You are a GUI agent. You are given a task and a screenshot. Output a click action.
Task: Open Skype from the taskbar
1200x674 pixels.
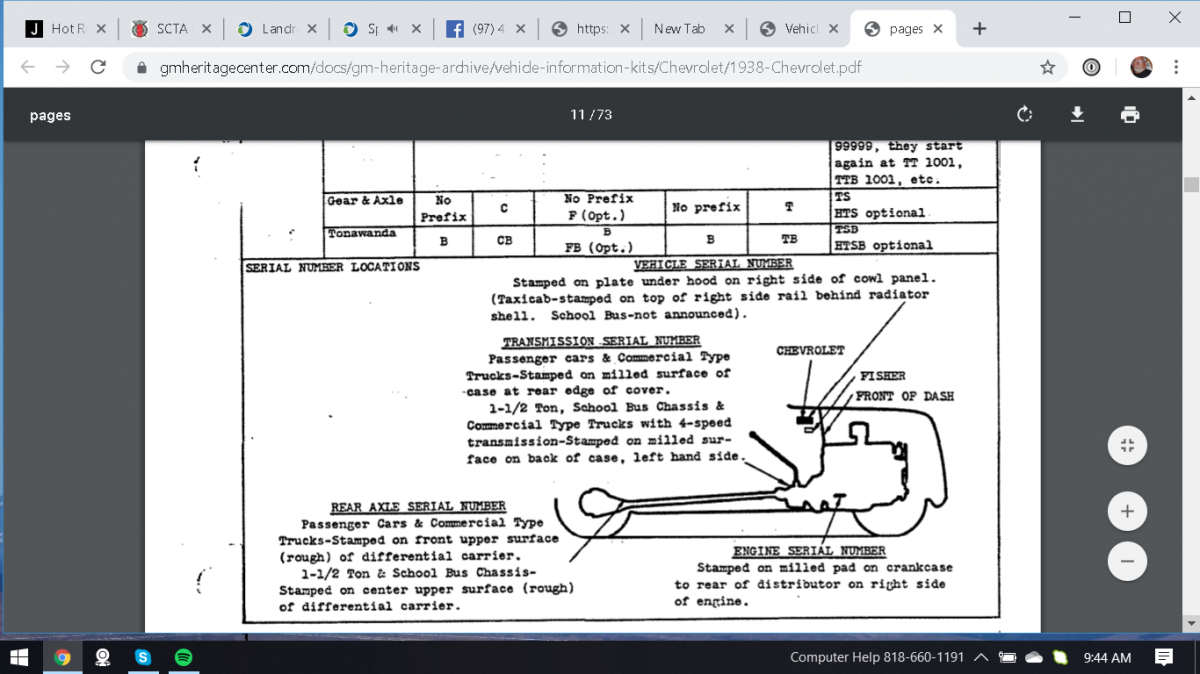[143, 657]
